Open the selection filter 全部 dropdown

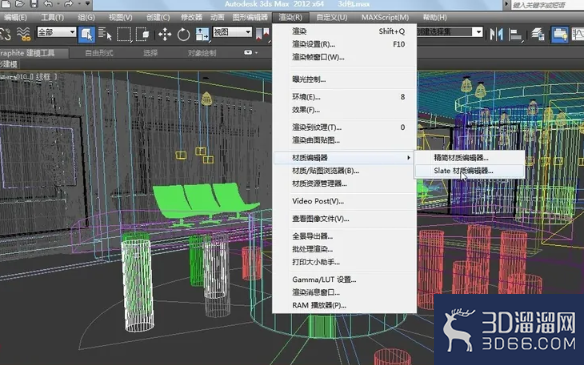tap(57, 32)
